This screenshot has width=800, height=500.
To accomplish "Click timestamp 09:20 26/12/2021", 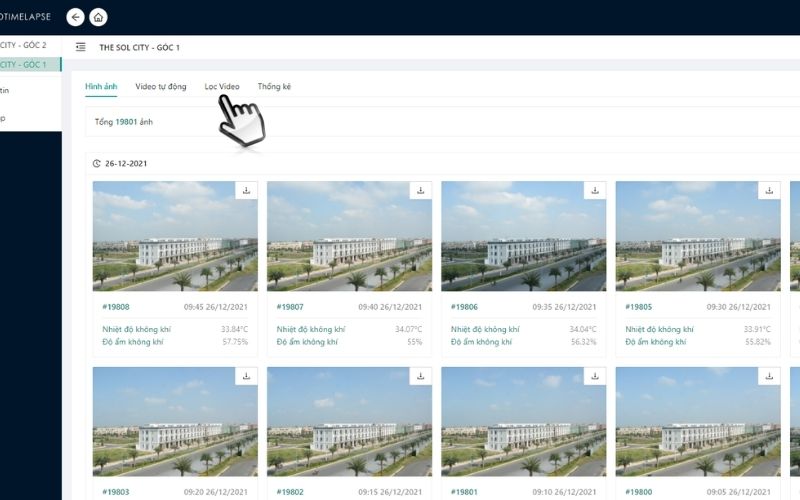I will coord(216,492).
